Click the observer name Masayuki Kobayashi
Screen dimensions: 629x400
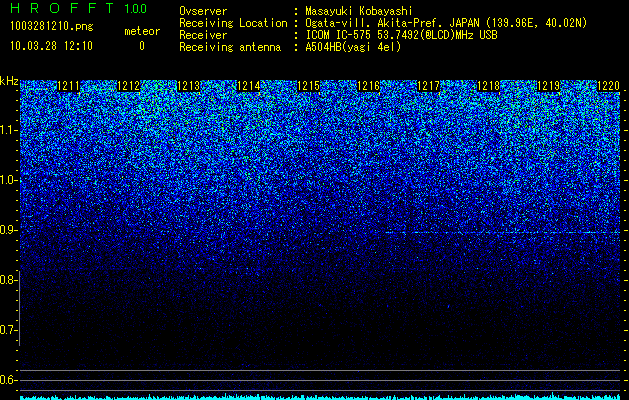(x=359, y=11)
